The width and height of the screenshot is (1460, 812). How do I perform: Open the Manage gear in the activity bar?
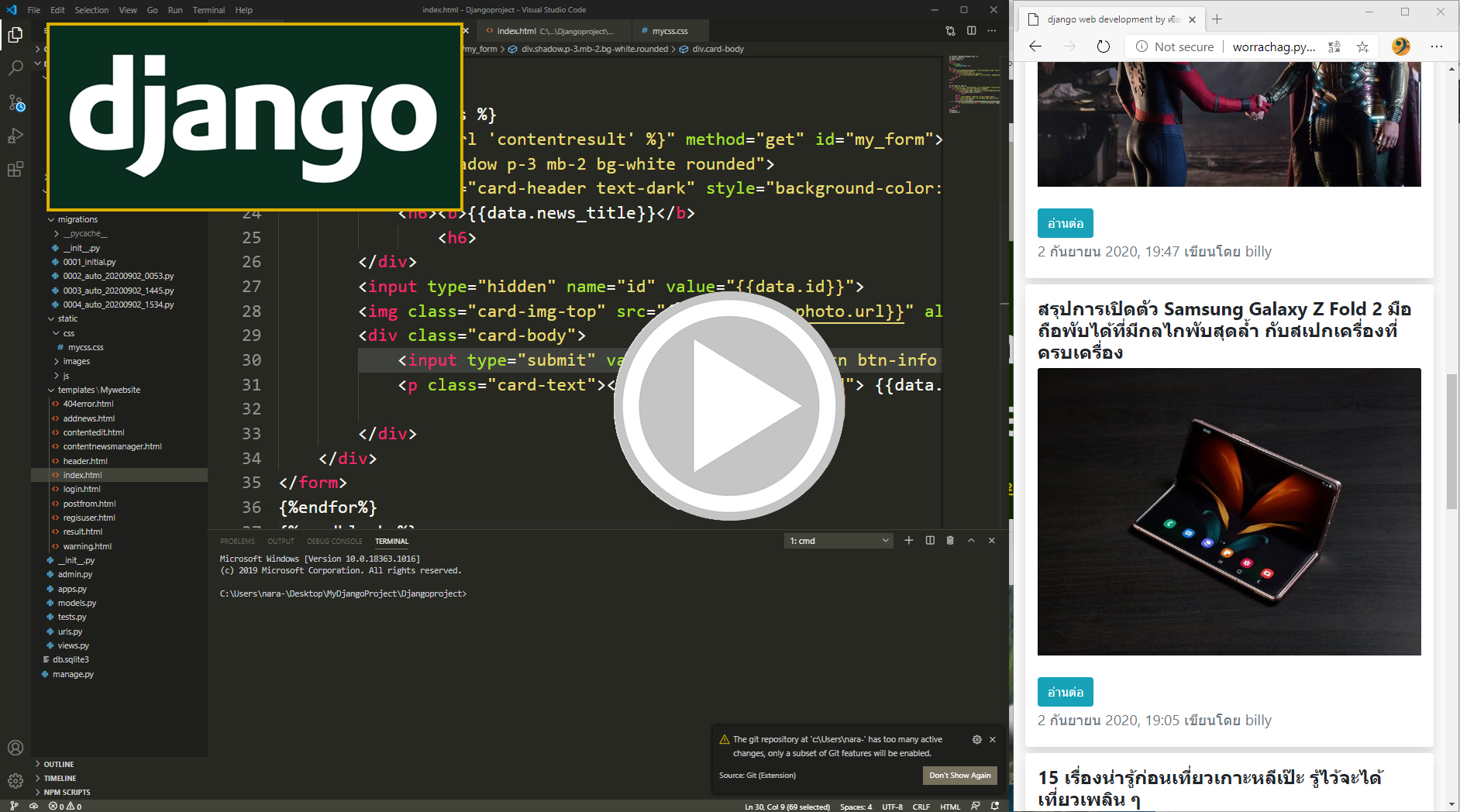(x=15, y=781)
